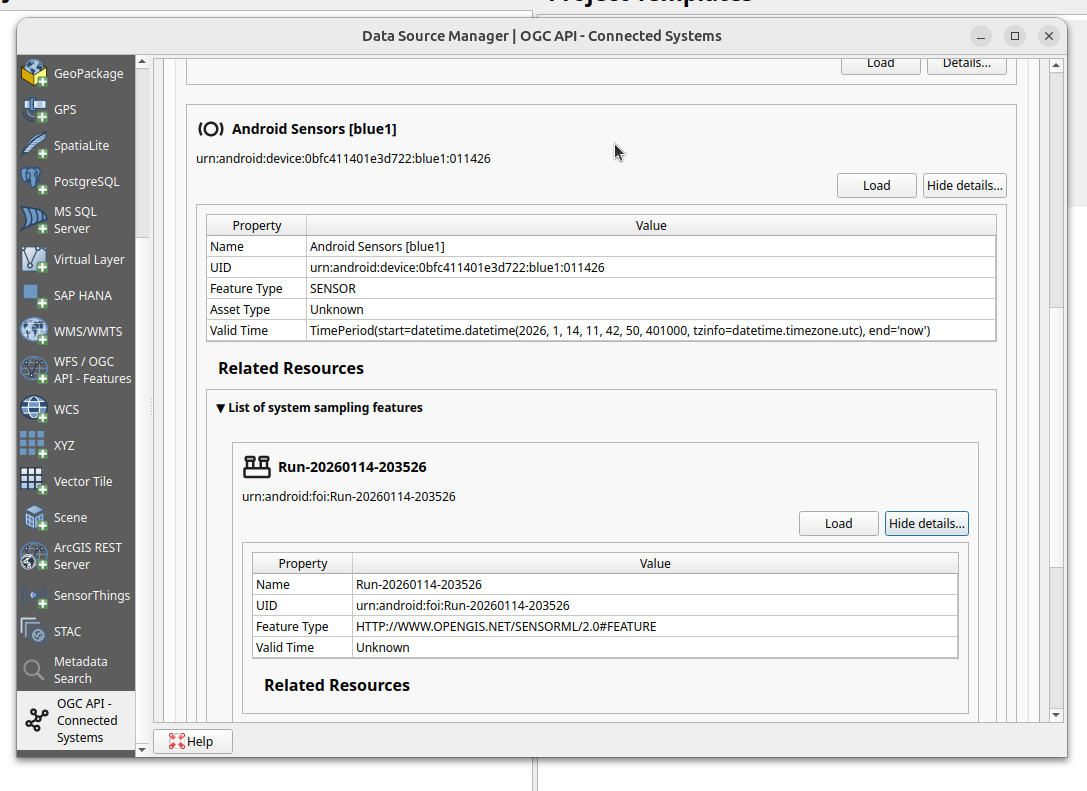Open the STAC source icon
Viewport: 1087px width, 791px height.
(35, 632)
